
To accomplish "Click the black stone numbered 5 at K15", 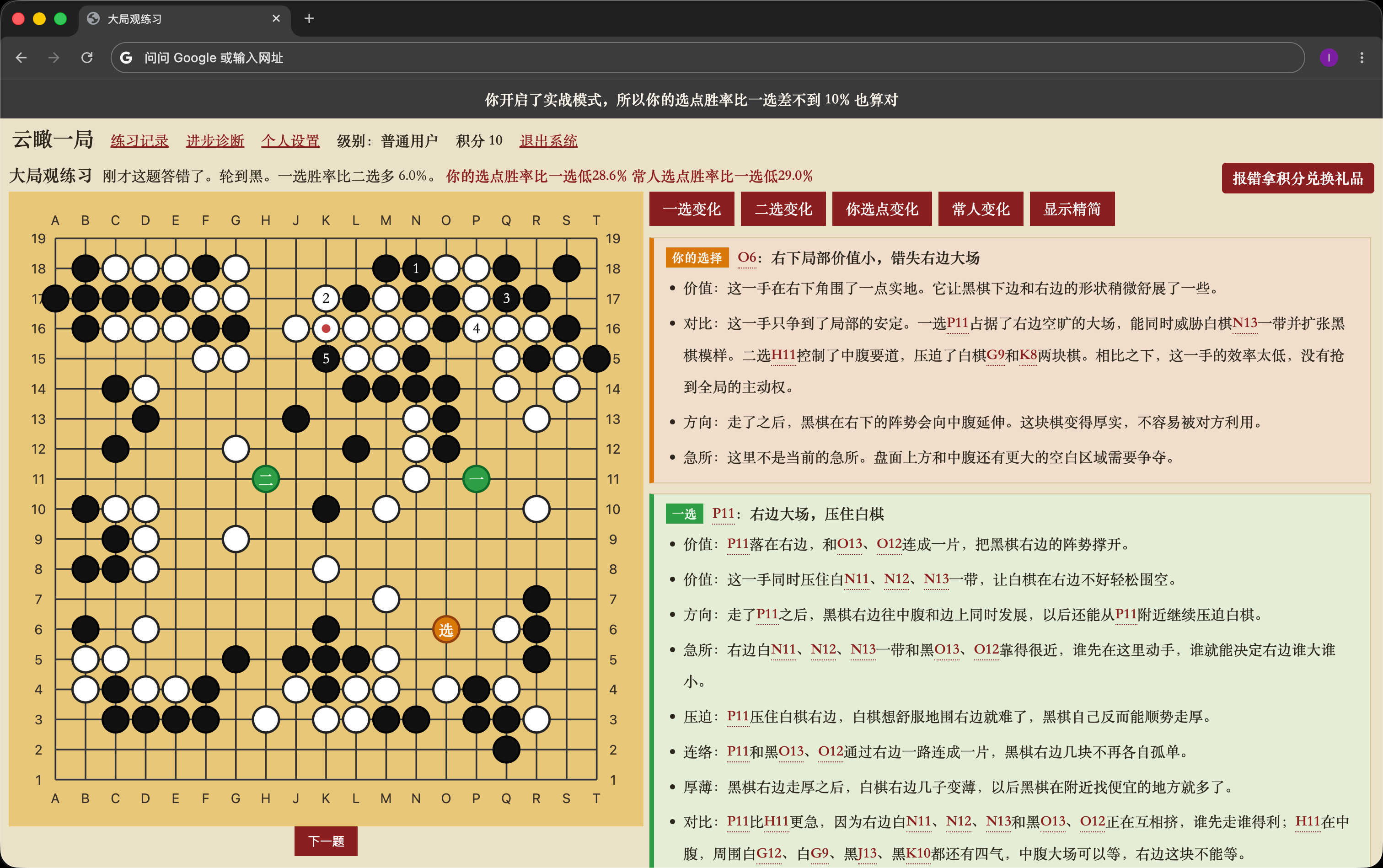I will pyautogui.click(x=326, y=358).
